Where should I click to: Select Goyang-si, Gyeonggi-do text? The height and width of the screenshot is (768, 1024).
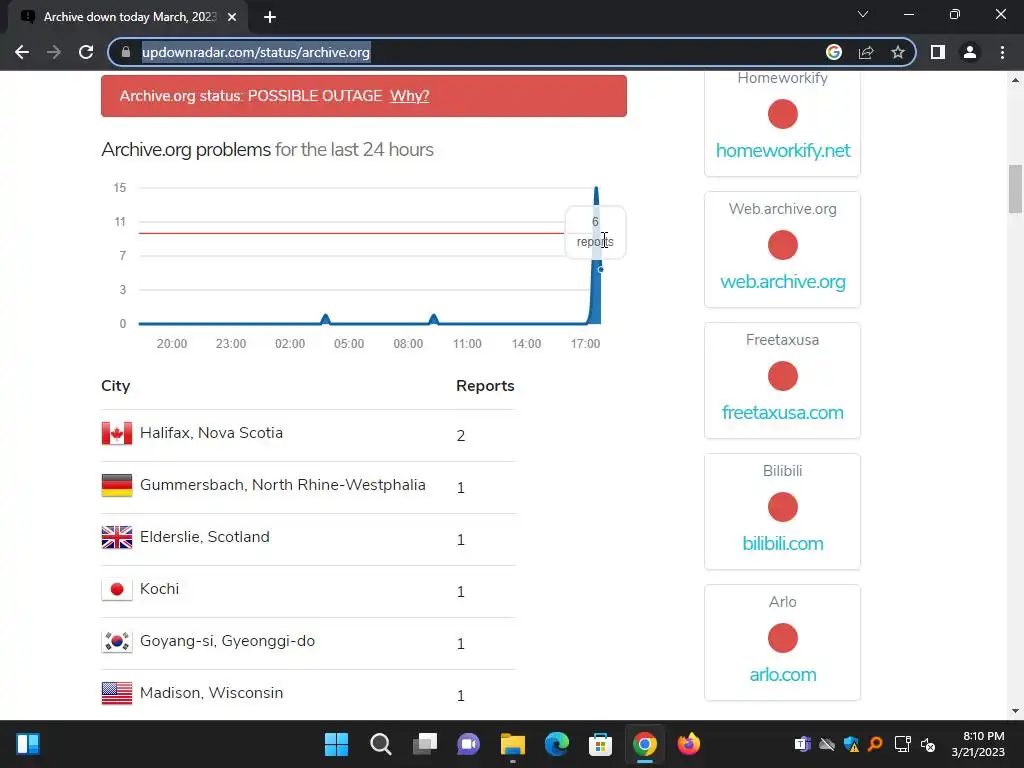point(227,641)
